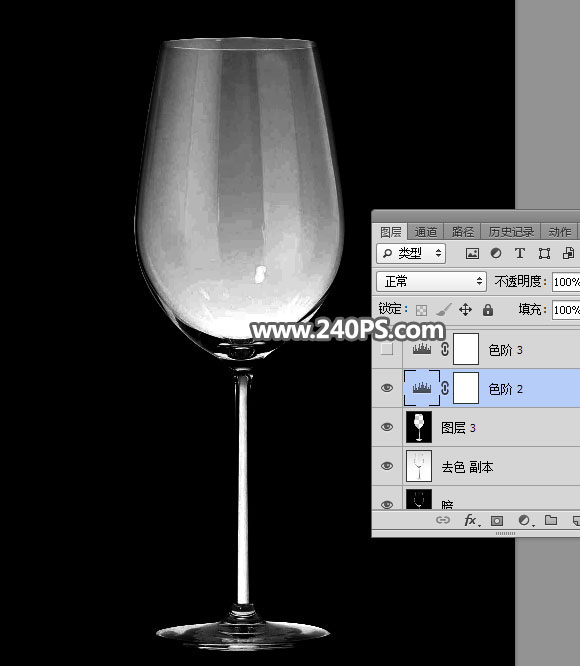Image resolution: width=580 pixels, height=666 pixels.
Task: Switch to the 动作 tab
Action: (x=560, y=232)
